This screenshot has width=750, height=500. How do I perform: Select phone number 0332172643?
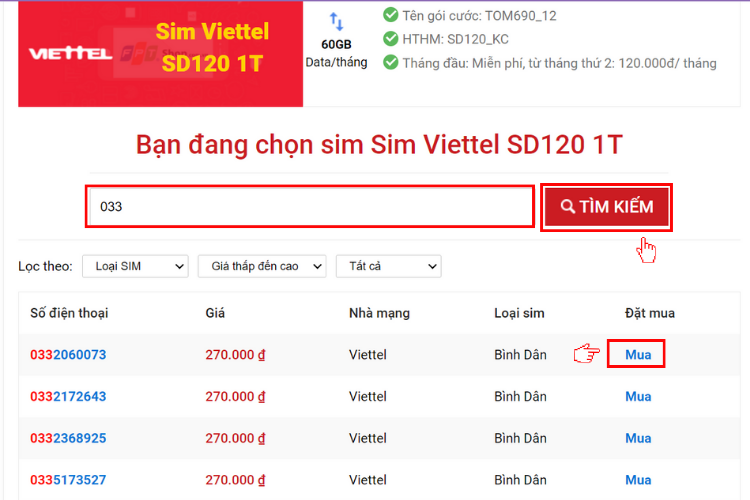coord(68,396)
